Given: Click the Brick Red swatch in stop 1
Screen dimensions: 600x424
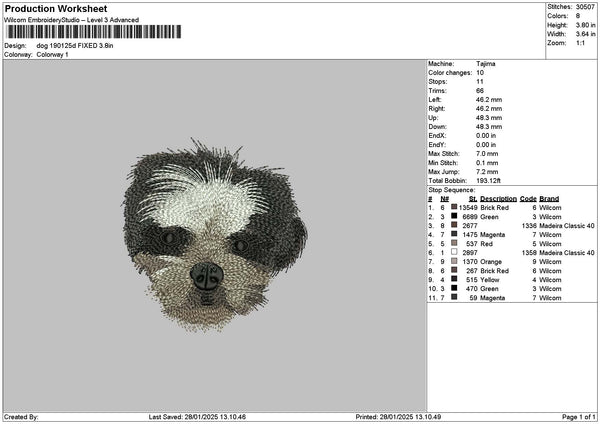Looking at the screenshot, I should pyautogui.click(x=455, y=207).
